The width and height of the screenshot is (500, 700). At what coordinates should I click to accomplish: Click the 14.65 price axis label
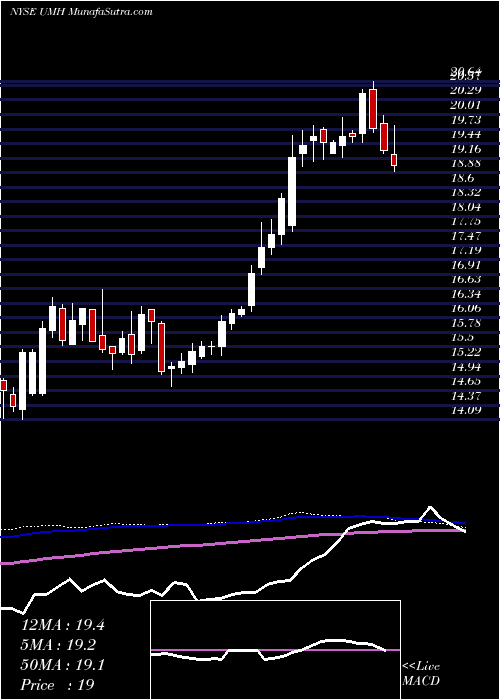pos(466,381)
